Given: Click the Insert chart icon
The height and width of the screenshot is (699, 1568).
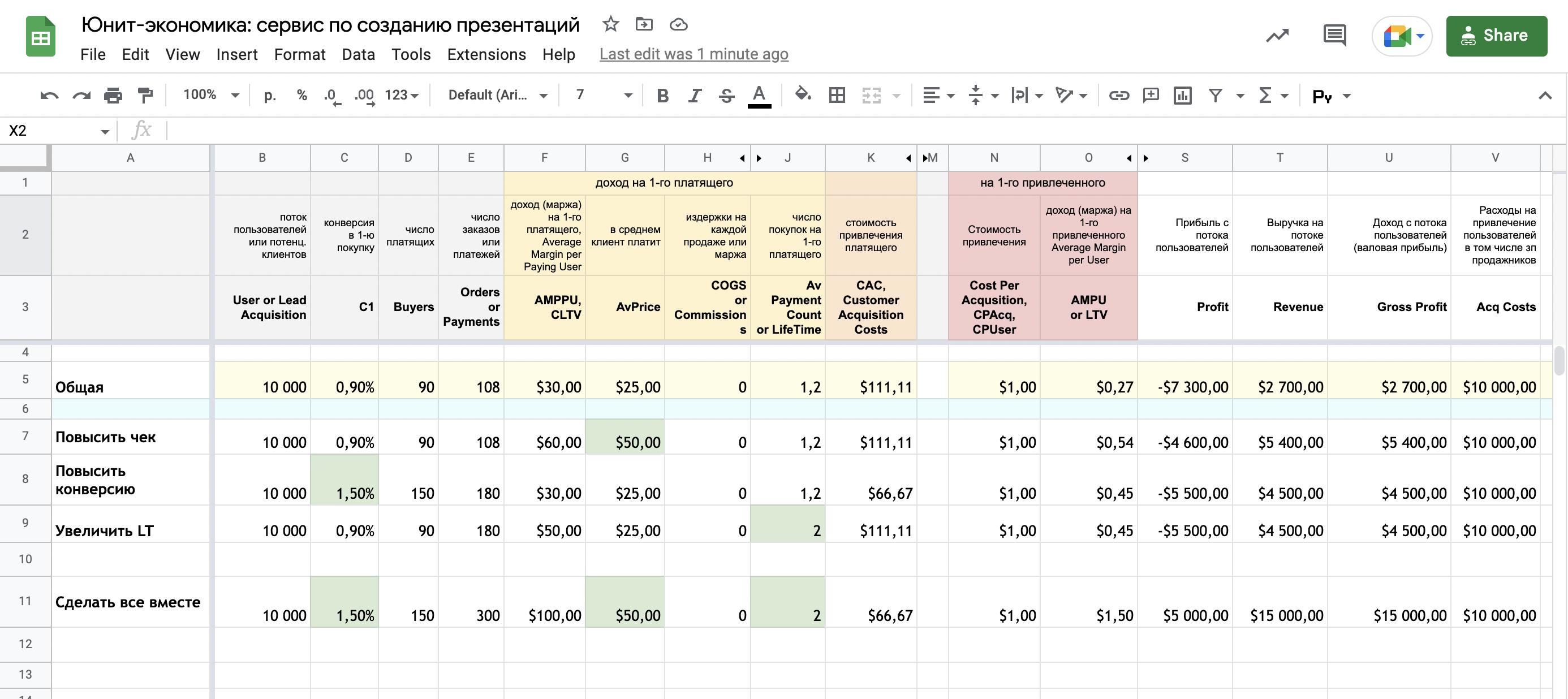Looking at the screenshot, I should tap(1182, 96).
